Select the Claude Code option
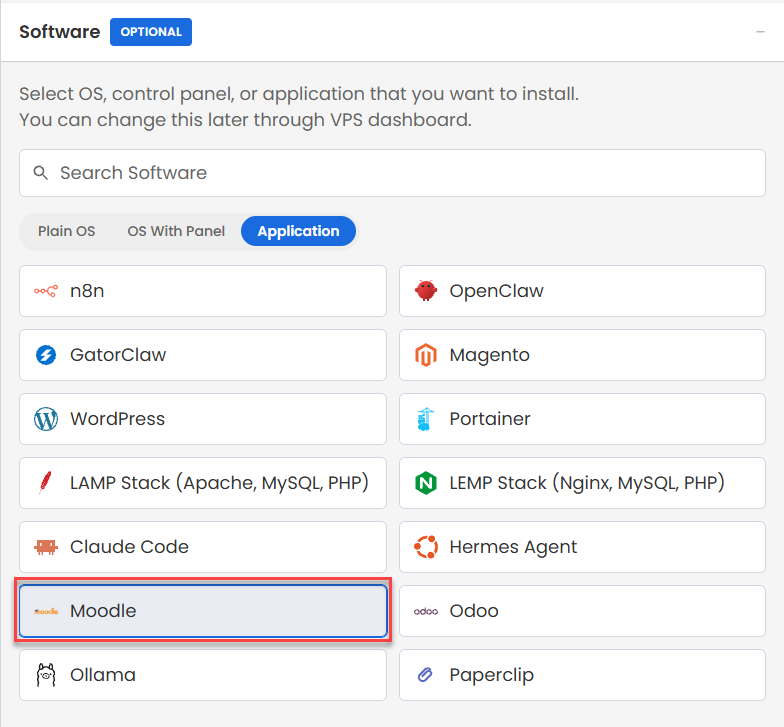Viewport: 784px width, 727px height. point(203,547)
